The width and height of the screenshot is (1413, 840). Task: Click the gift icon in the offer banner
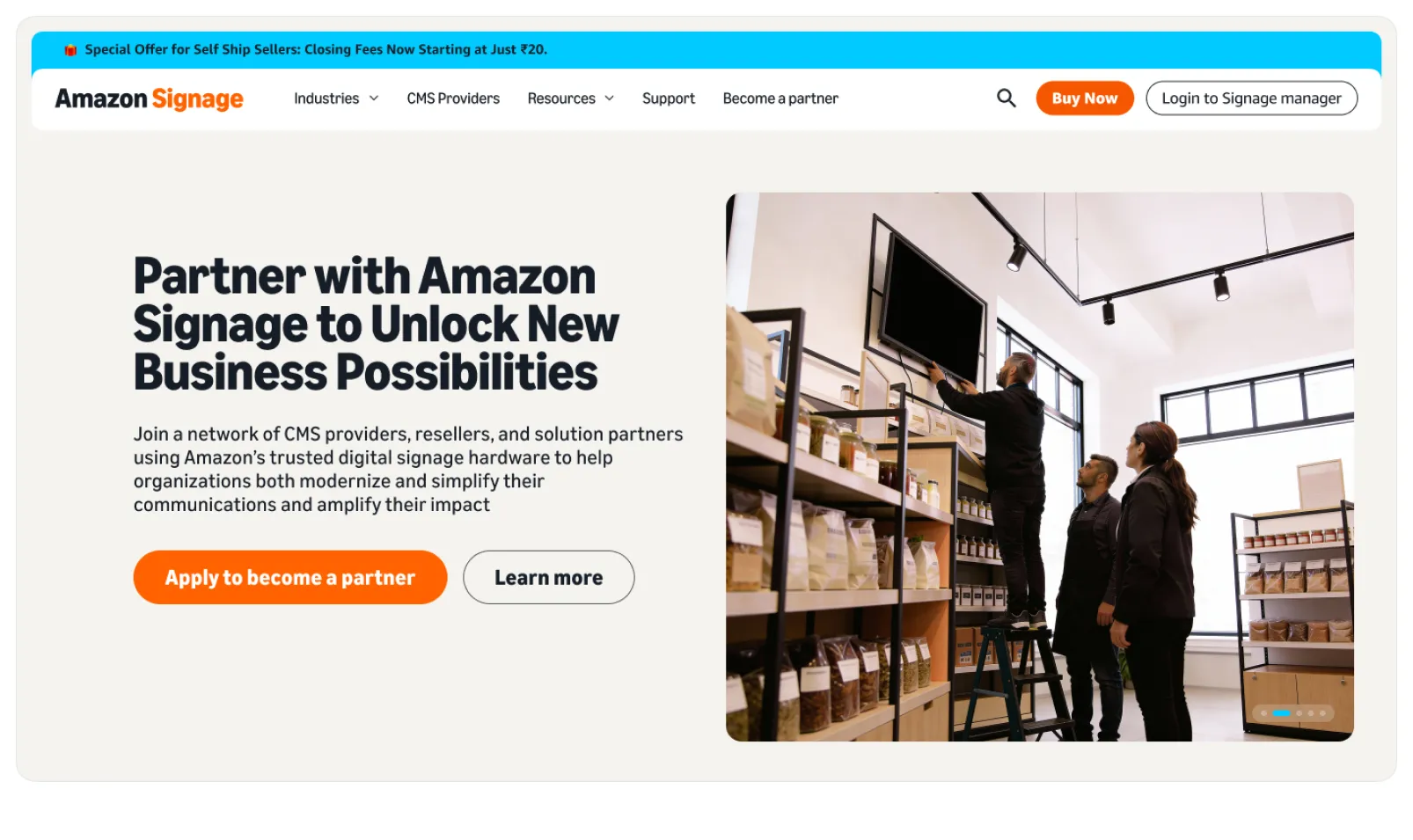(70, 50)
